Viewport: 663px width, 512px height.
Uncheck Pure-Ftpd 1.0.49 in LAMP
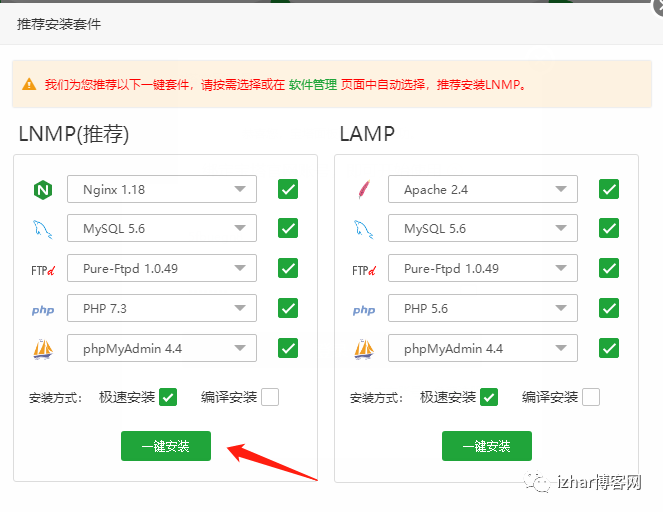(609, 268)
